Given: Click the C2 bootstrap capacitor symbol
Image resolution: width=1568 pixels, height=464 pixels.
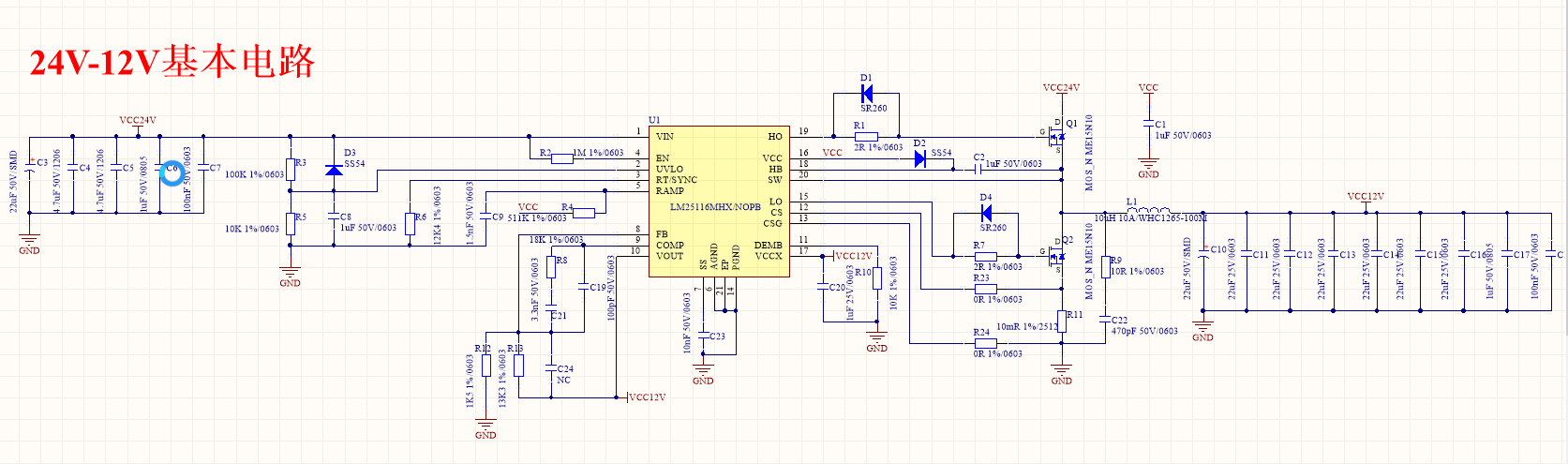Looking at the screenshot, I should [979, 170].
